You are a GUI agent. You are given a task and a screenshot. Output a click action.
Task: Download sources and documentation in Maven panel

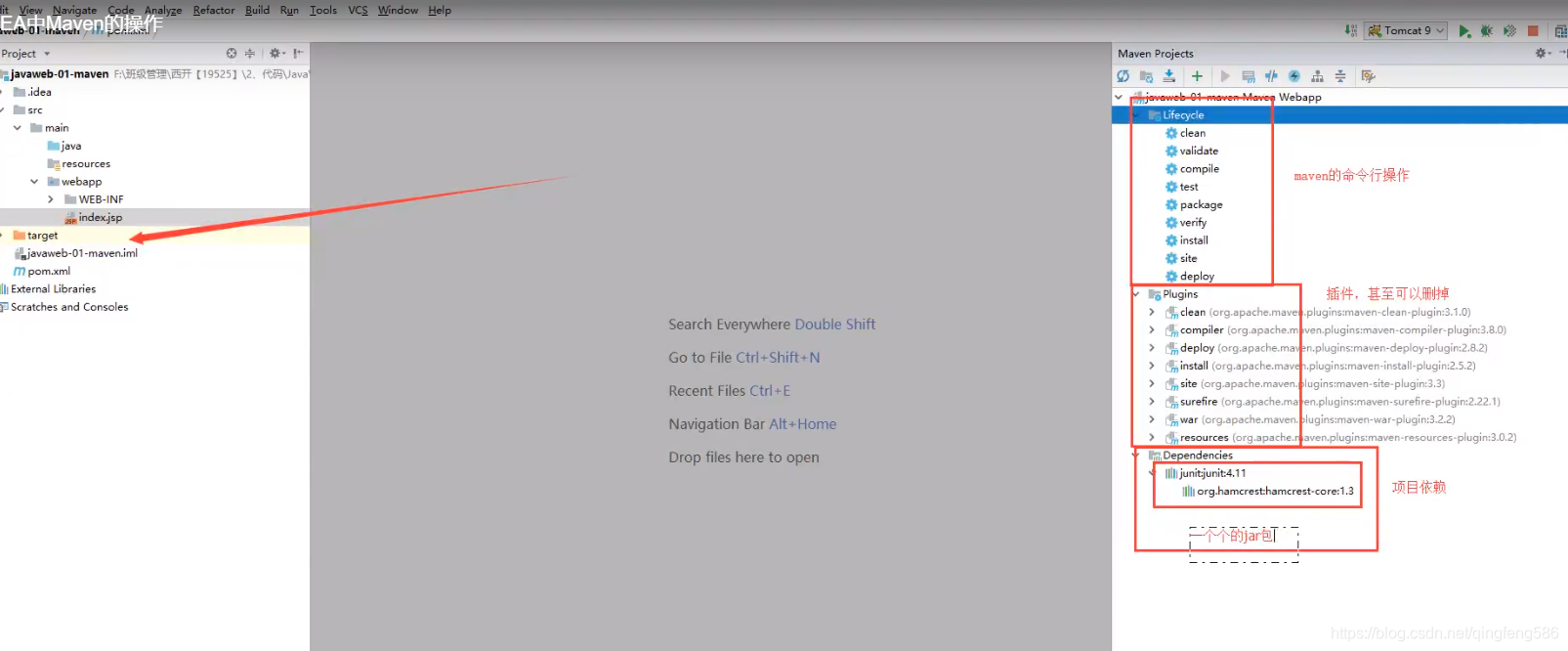tap(1169, 76)
